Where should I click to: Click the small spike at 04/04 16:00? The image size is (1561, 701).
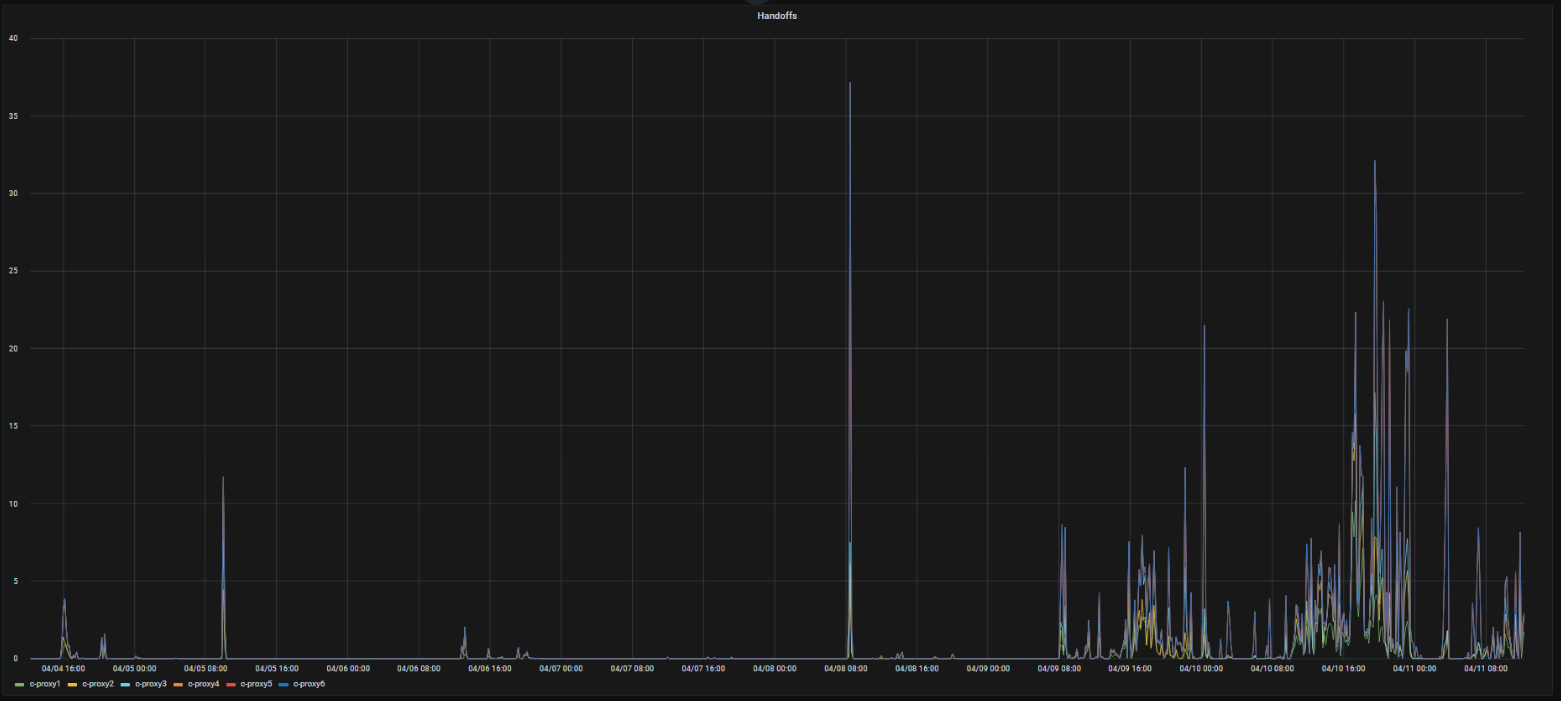(x=64, y=600)
